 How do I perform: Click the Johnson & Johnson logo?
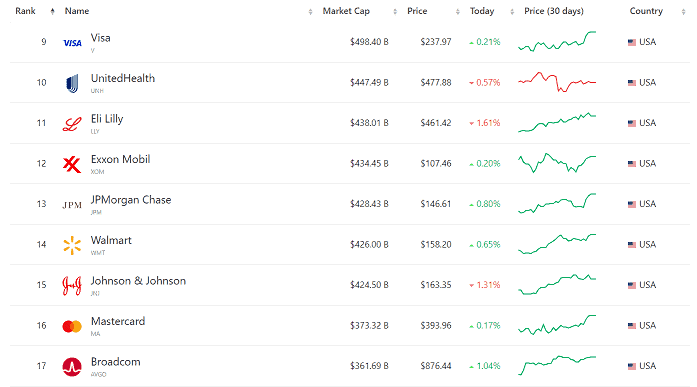[x=72, y=286]
